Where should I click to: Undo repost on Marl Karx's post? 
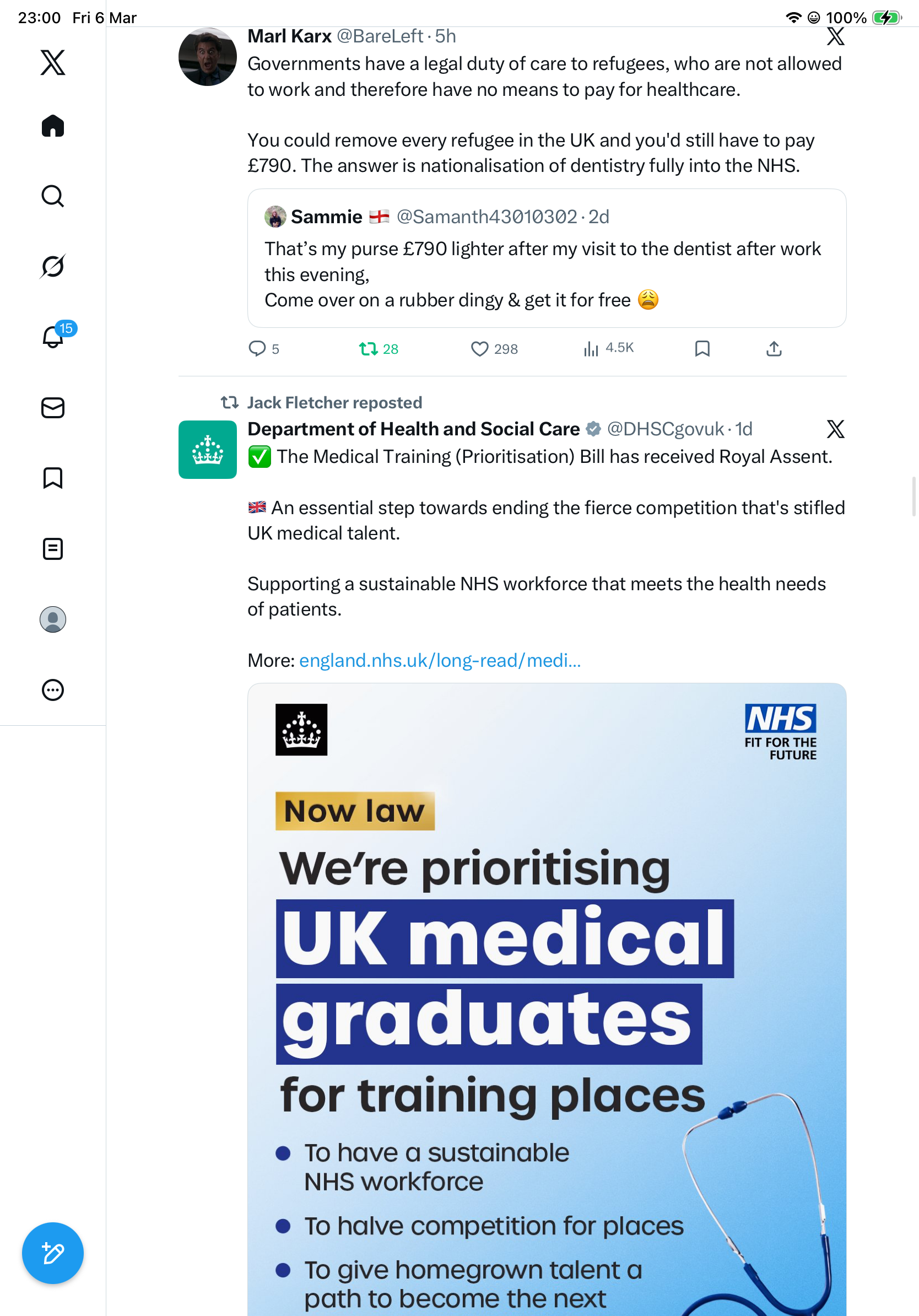(x=378, y=348)
